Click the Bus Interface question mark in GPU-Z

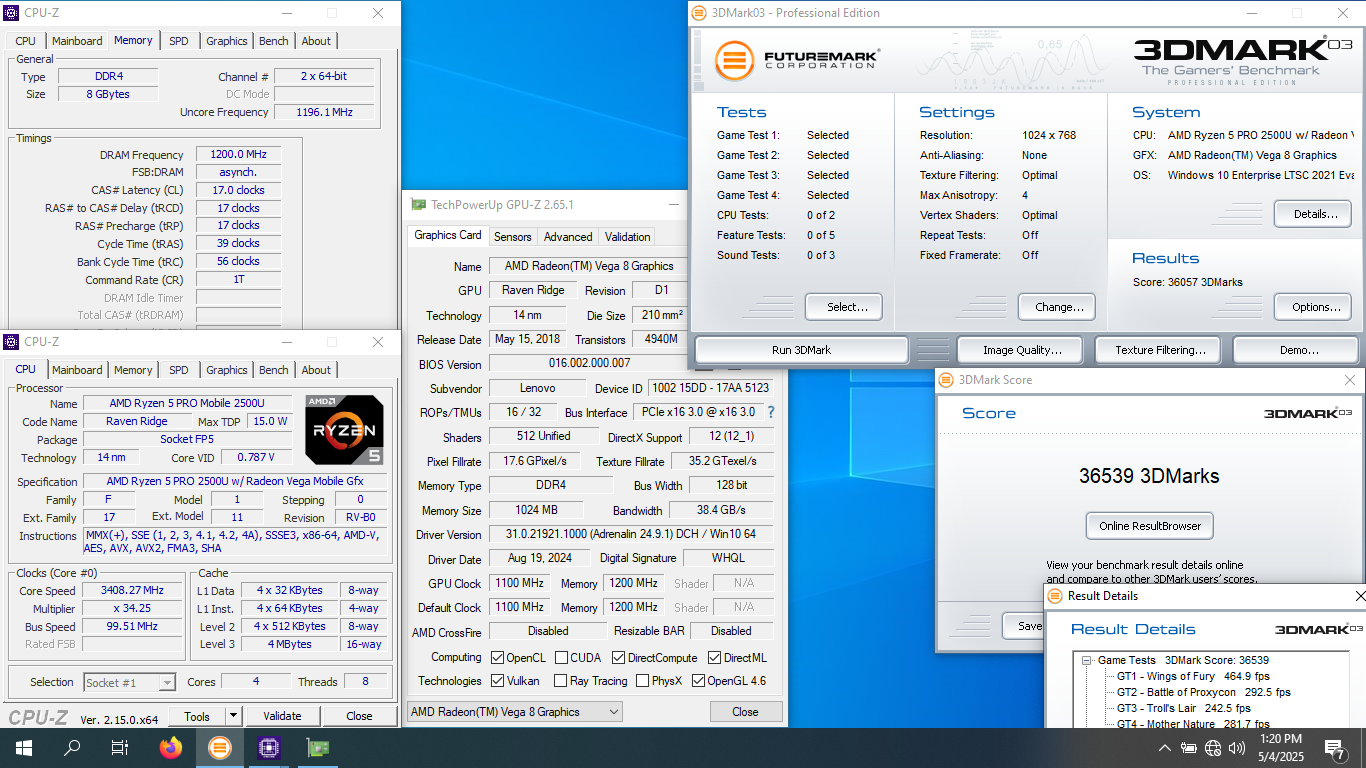pos(771,412)
